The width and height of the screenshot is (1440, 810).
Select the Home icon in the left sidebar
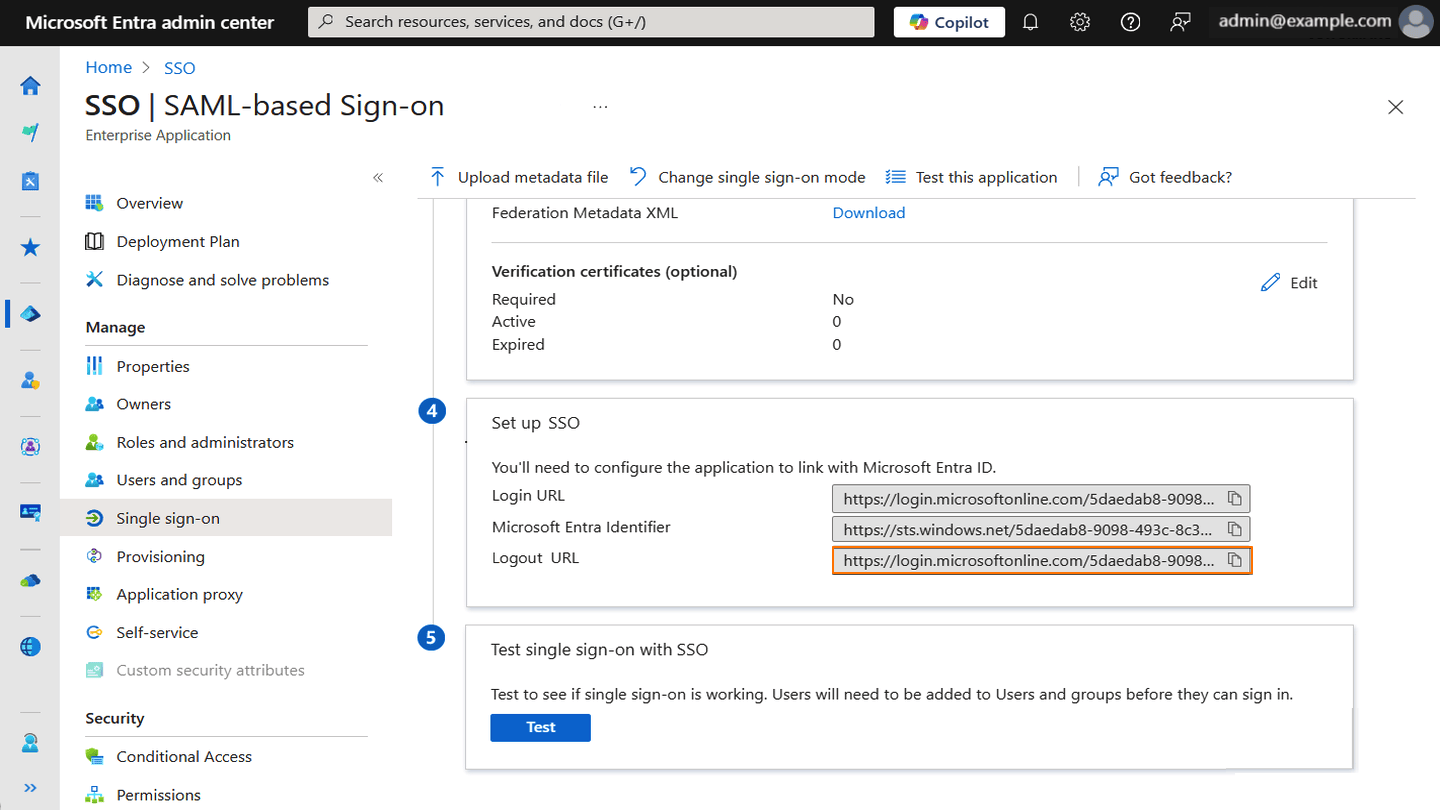29,86
